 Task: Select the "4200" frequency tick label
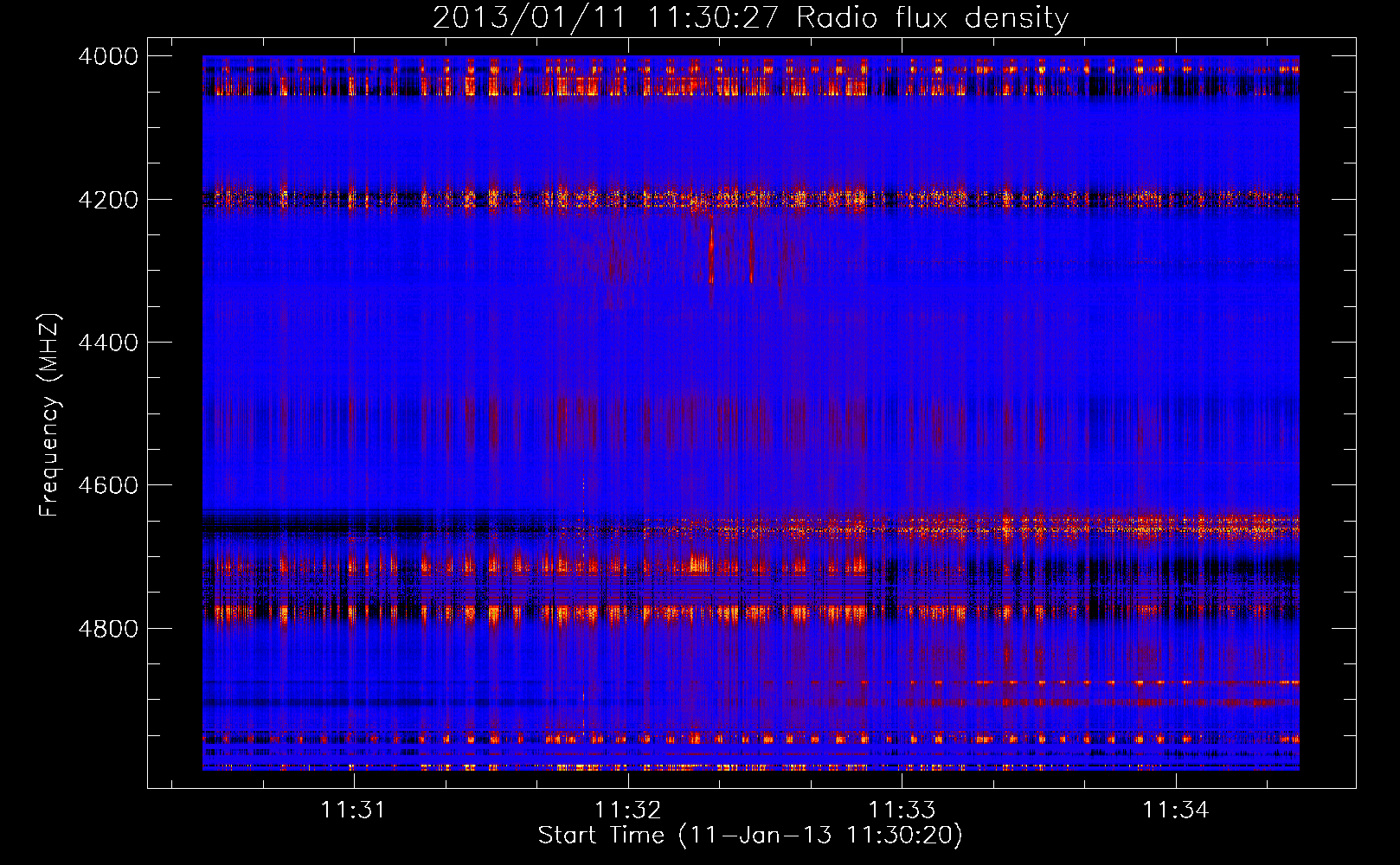(x=108, y=200)
